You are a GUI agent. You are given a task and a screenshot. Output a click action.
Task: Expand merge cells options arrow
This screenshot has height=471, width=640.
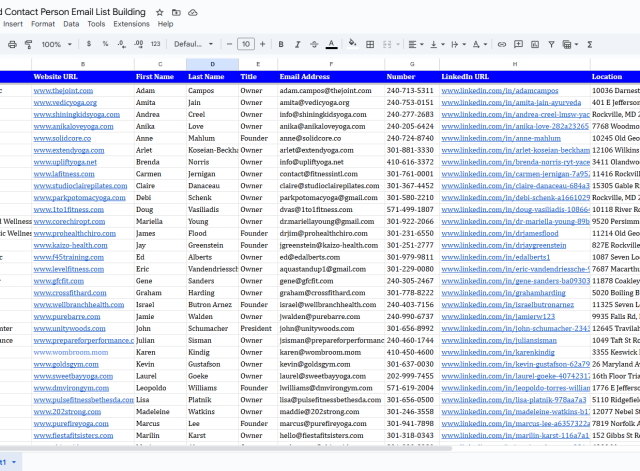point(398,44)
